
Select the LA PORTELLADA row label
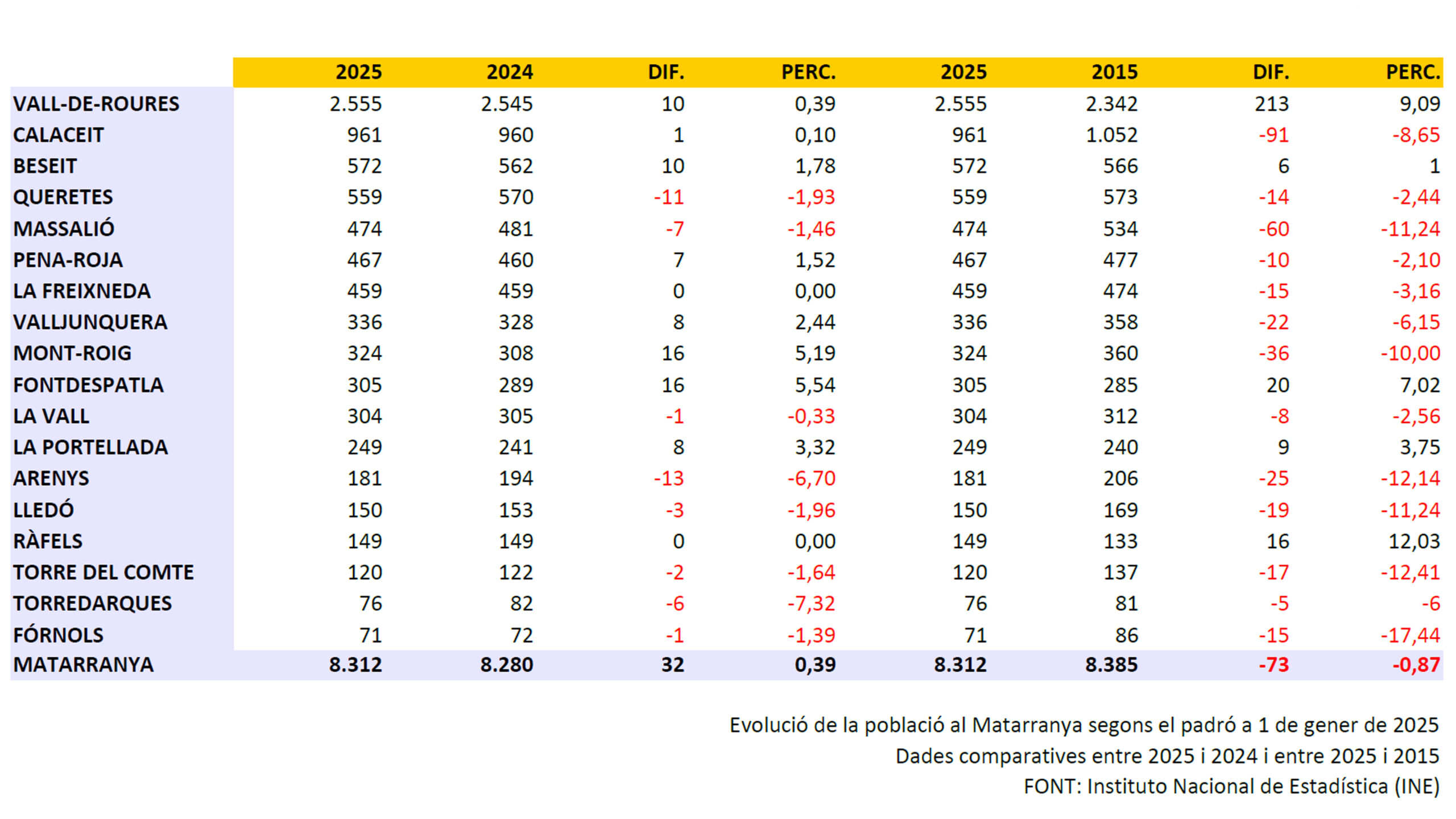pos(90,447)
